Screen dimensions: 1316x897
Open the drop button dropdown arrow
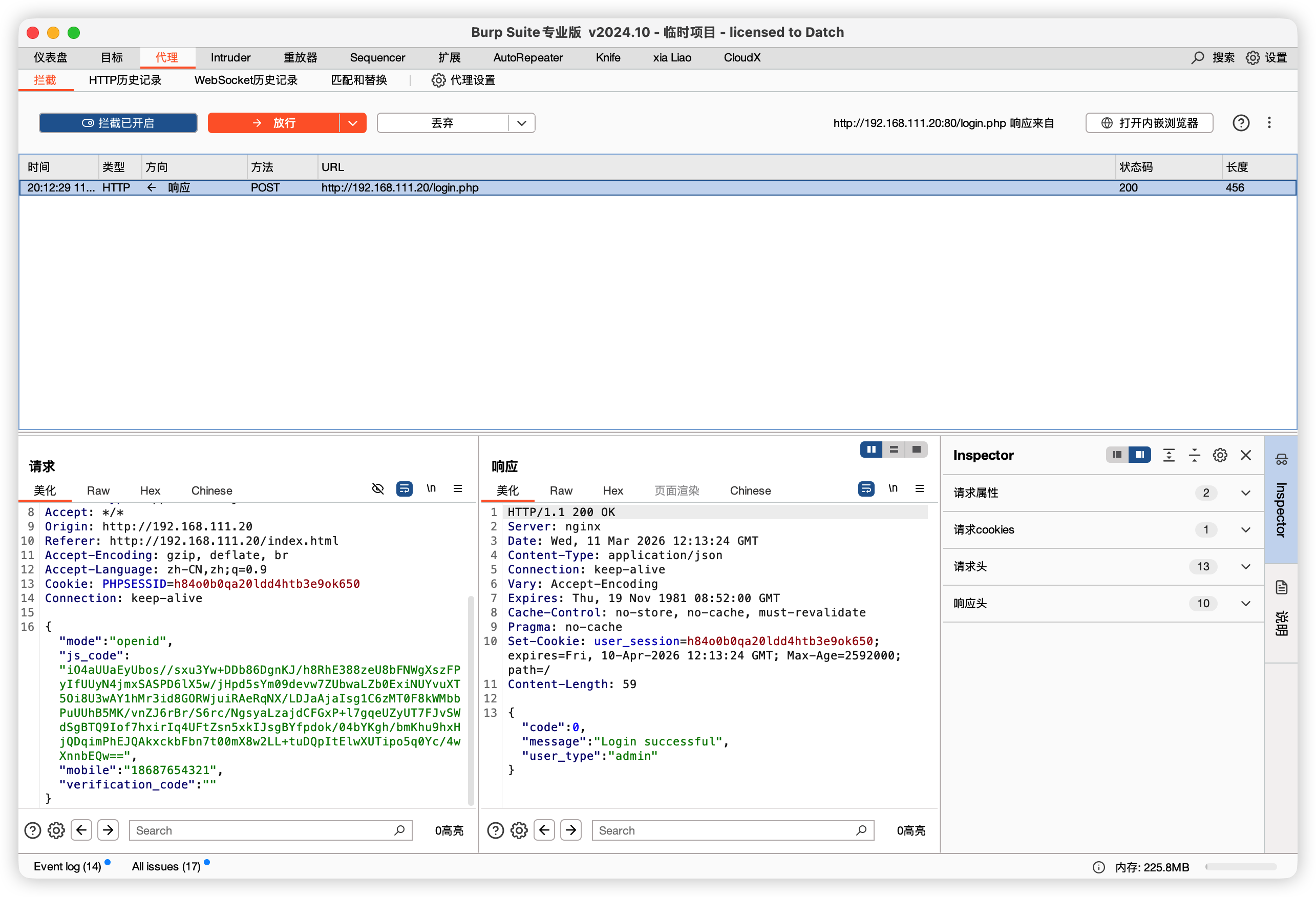[521, 123]
